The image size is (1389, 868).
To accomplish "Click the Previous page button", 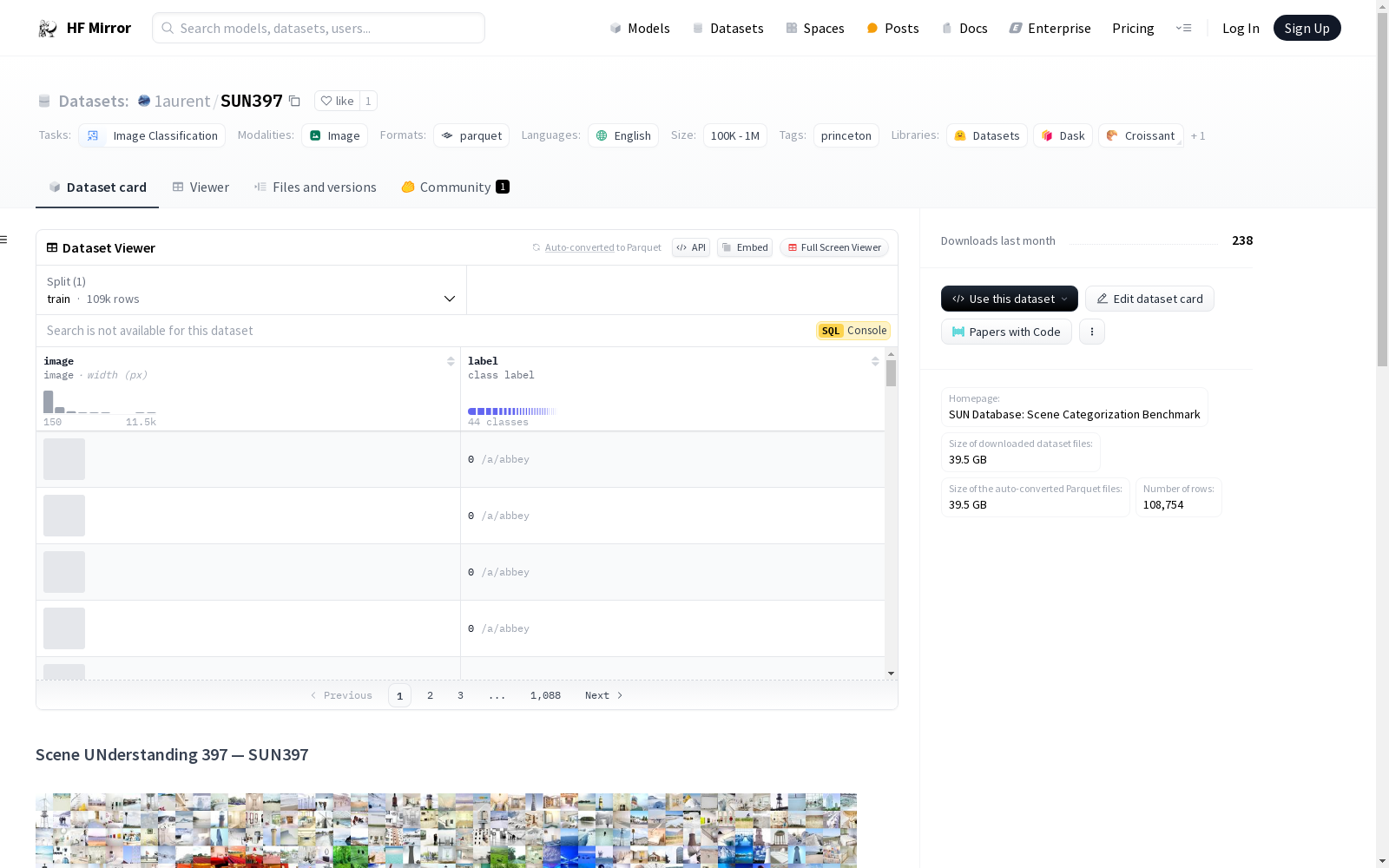I will coord(341,695).
